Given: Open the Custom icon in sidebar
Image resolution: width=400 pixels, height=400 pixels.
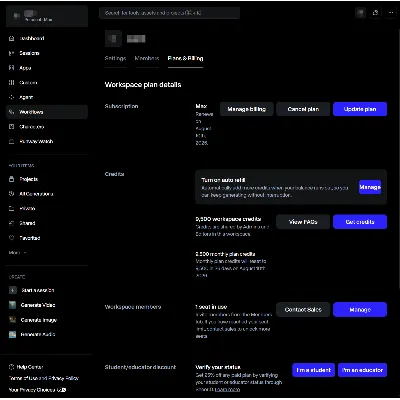Looking at the screenshot, I should (x=12, y=82).
